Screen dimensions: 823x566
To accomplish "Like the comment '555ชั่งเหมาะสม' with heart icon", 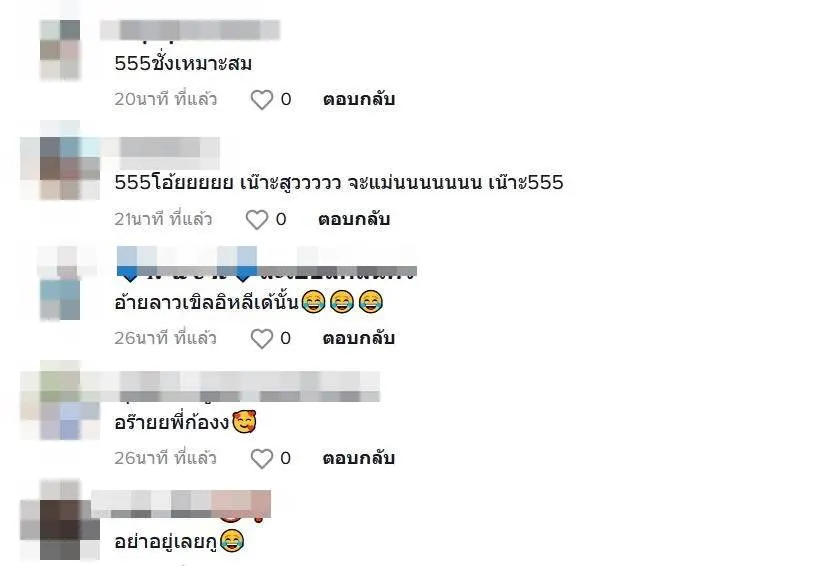I will 261,99.
